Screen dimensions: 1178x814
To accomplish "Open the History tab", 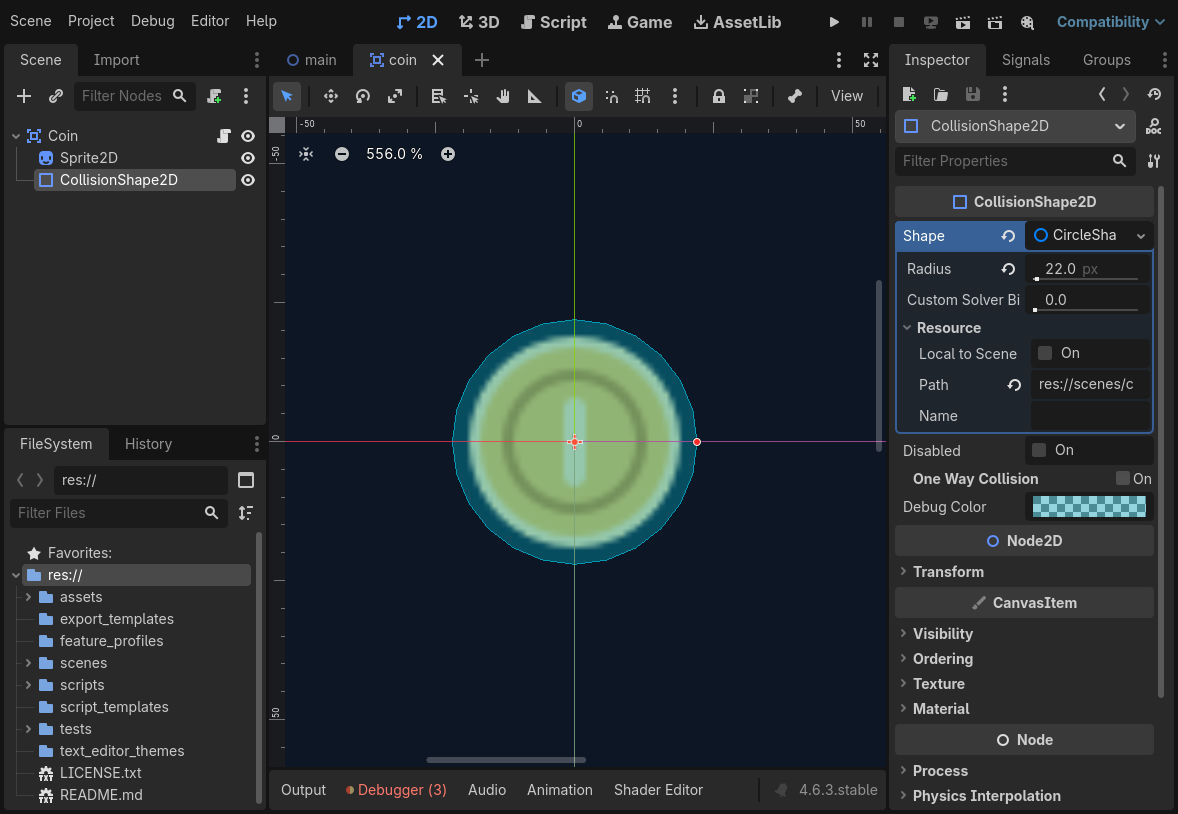I will tap(148, 444).
